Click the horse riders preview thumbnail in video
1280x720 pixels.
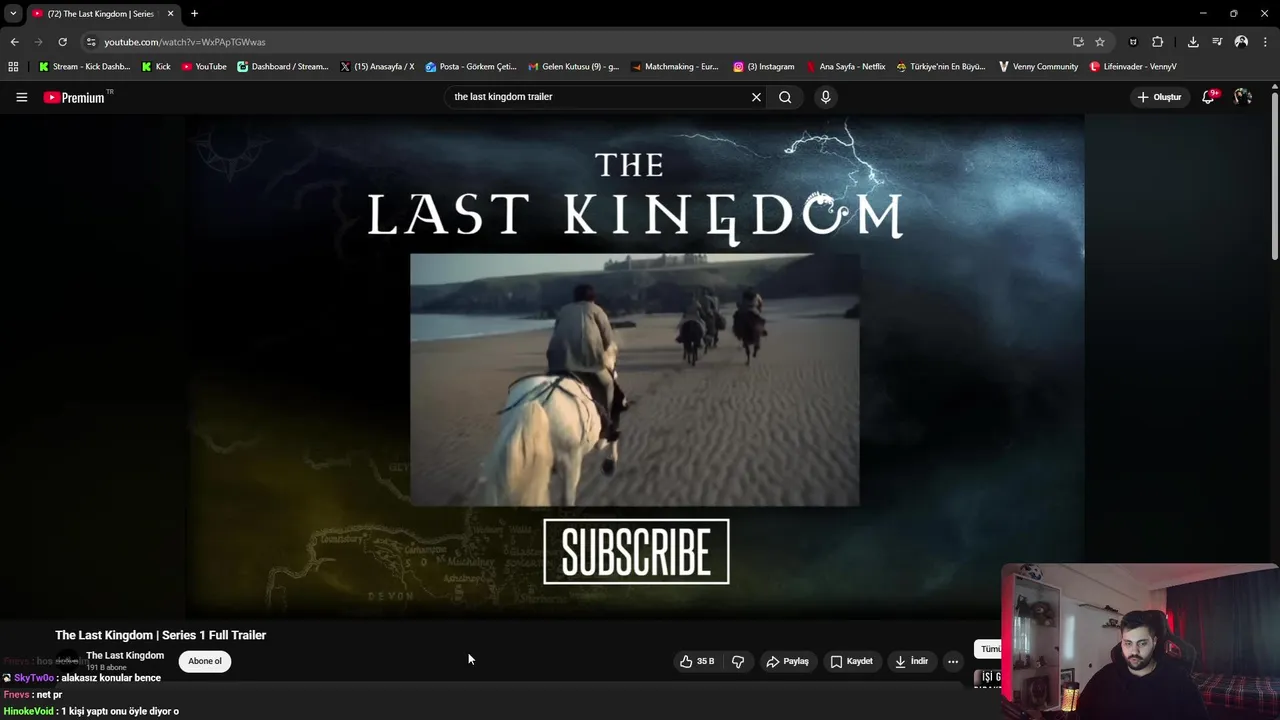(634, 380)
